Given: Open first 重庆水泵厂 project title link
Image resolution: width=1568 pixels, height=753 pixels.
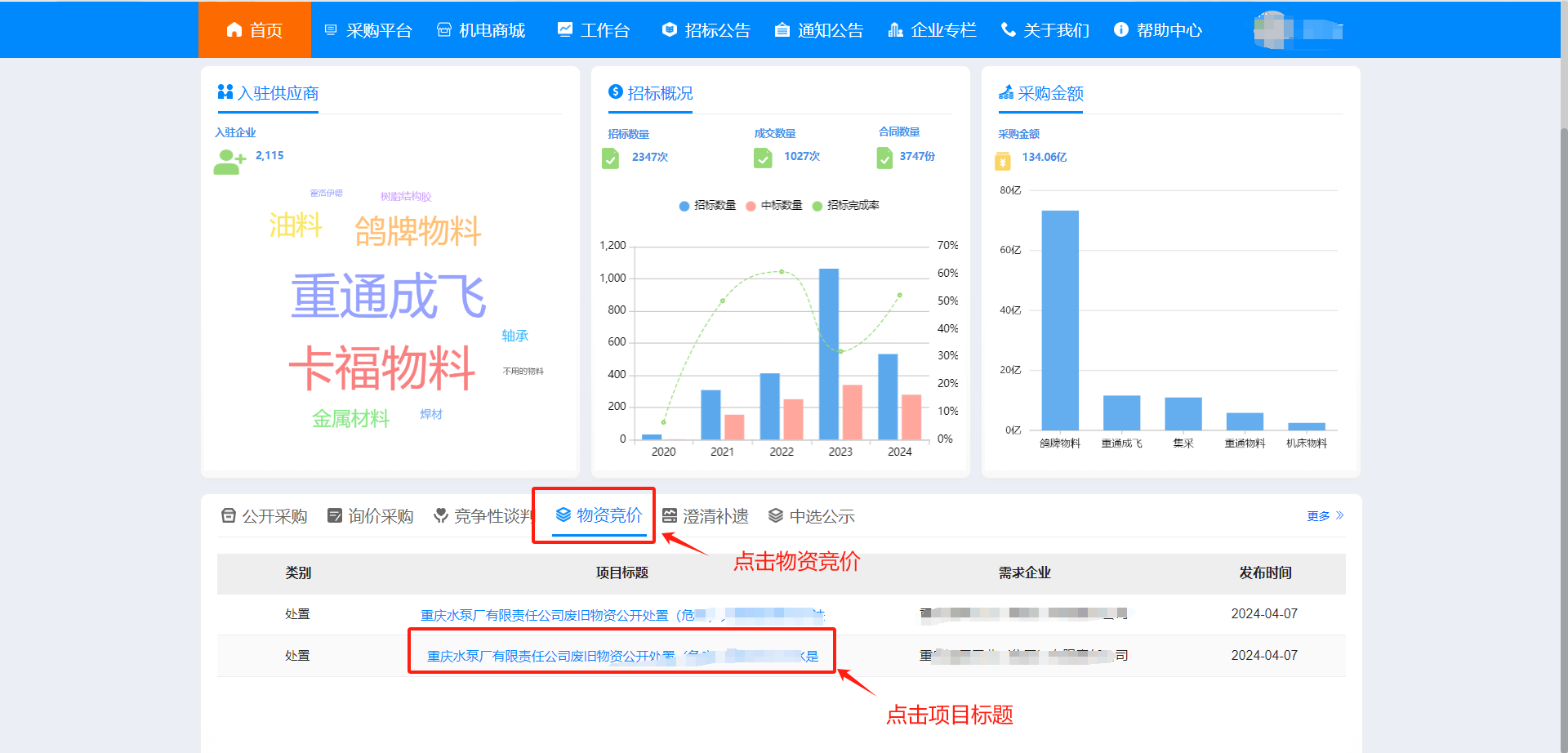Looking at the screenshot, I should (621, 615).
